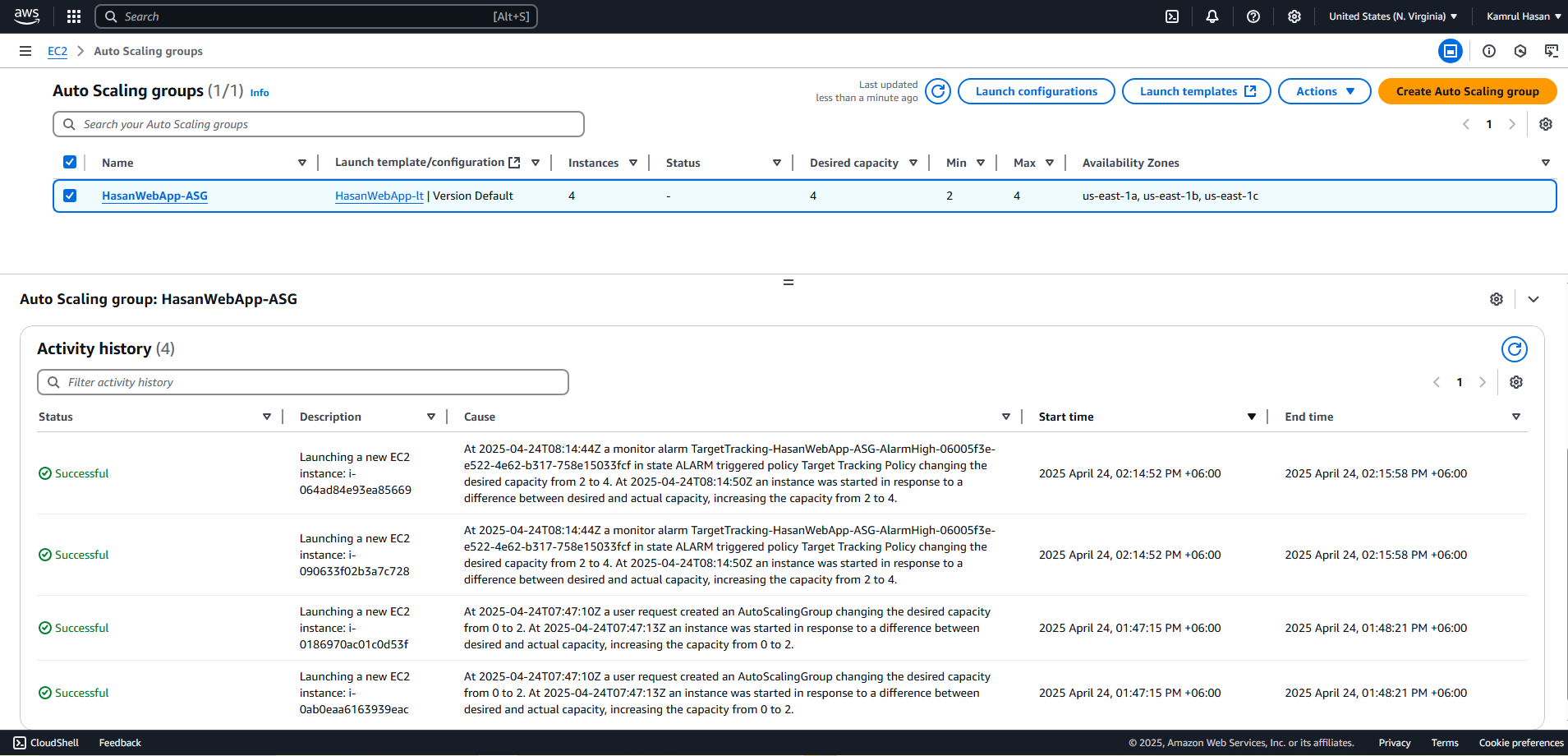Sort by Desired capacity column arrow
This screenshot has width=1568, height=756.
coord(913,163)
